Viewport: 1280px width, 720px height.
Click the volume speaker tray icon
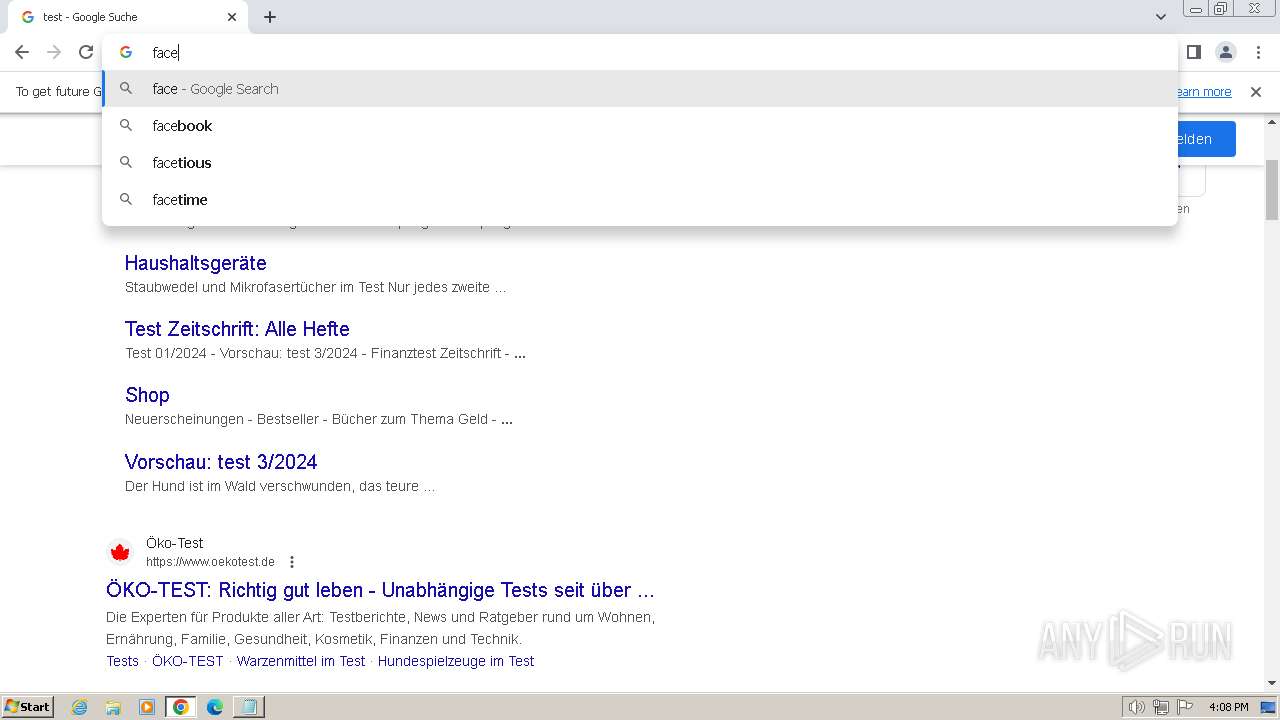coord(1136,707)
